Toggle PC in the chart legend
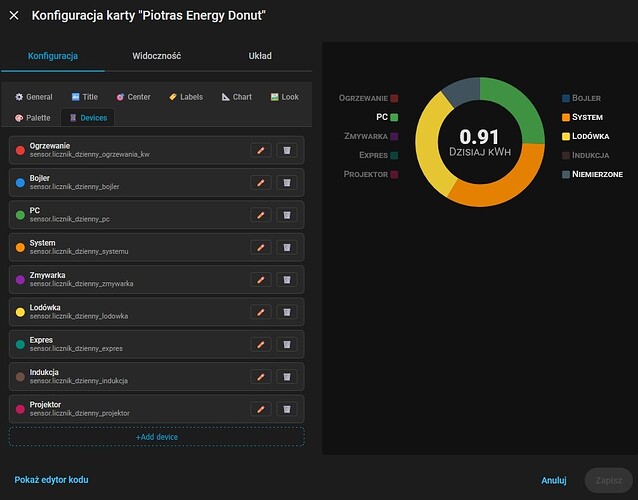Viewport: 638px width, 500px height. pos(387,117)
